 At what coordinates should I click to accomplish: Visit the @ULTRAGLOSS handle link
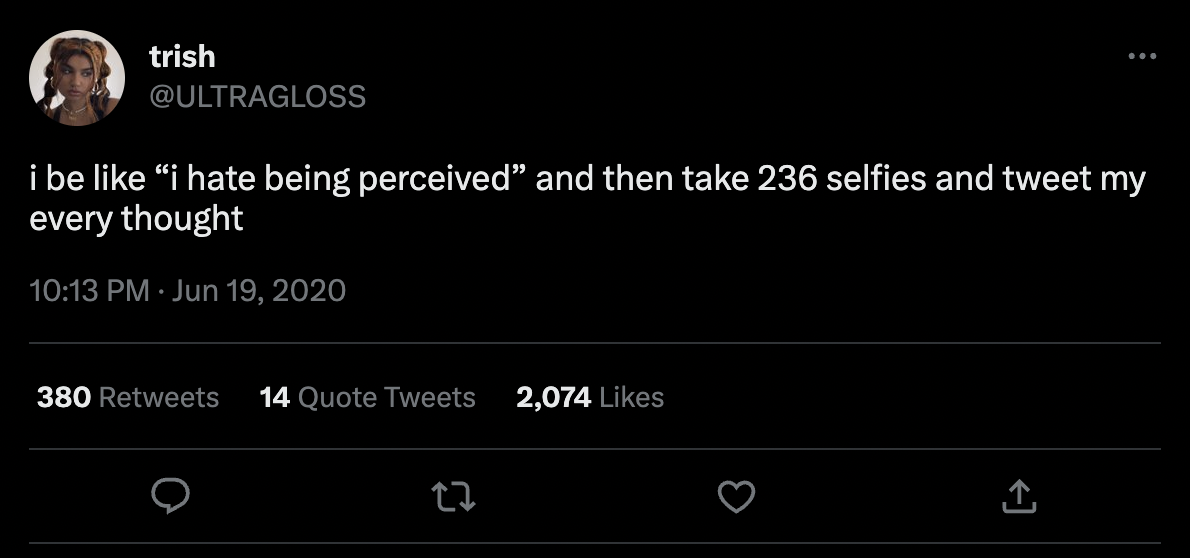(x=257, y=96)
